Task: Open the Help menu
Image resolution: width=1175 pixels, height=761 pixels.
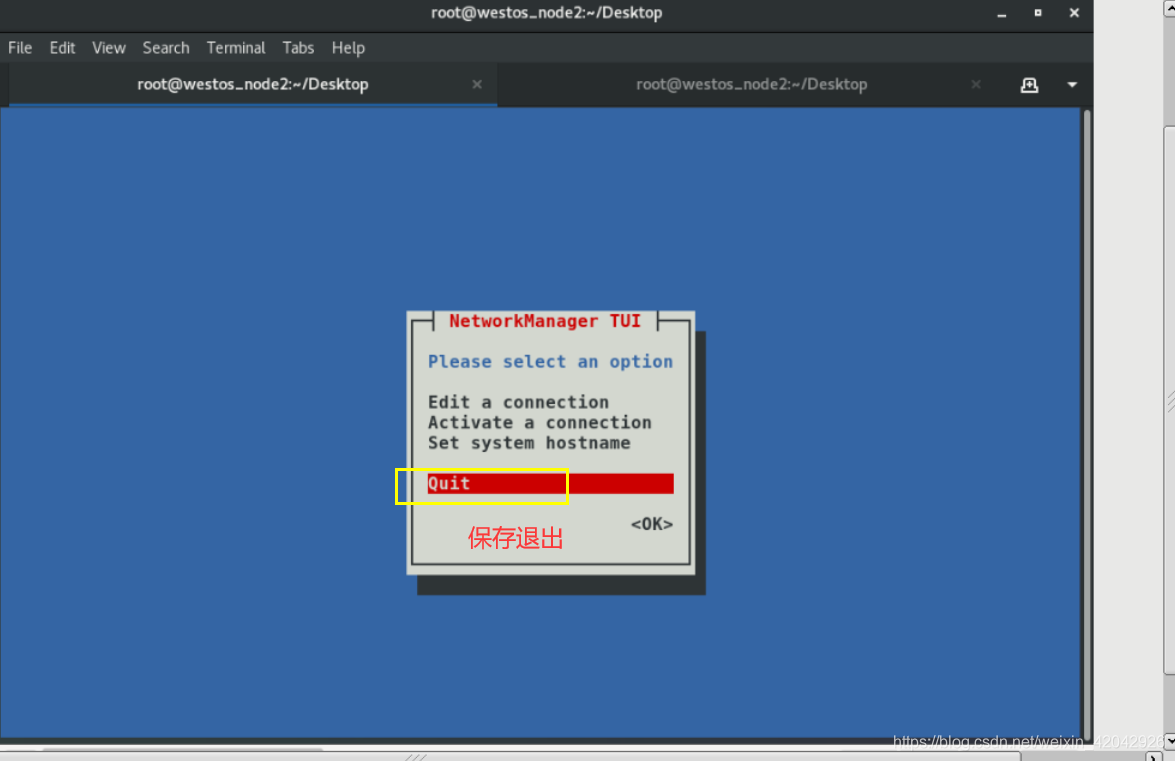Action: [x=348, y=48]
